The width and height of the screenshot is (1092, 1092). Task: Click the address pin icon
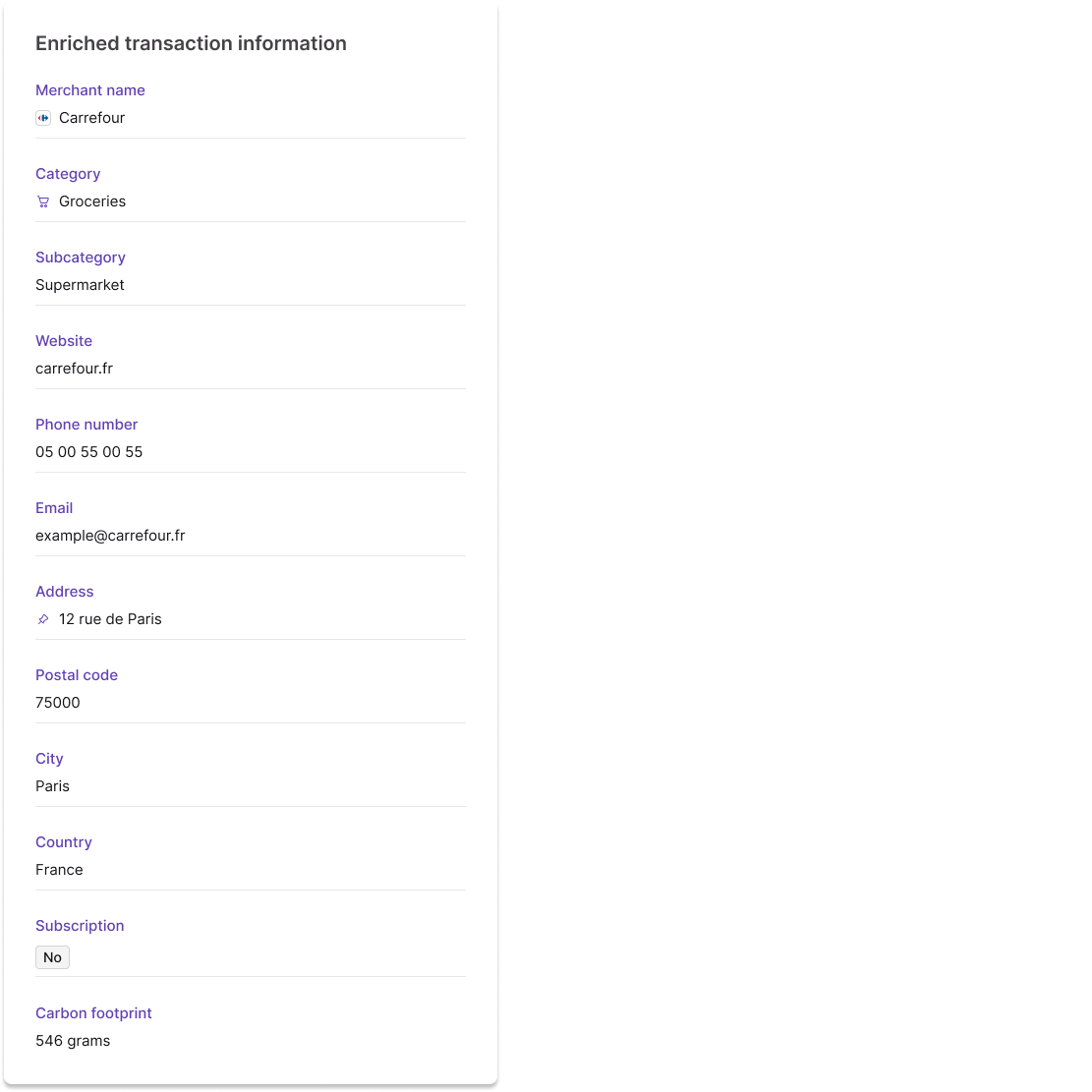pyautogui.click(x=43, y=619)
